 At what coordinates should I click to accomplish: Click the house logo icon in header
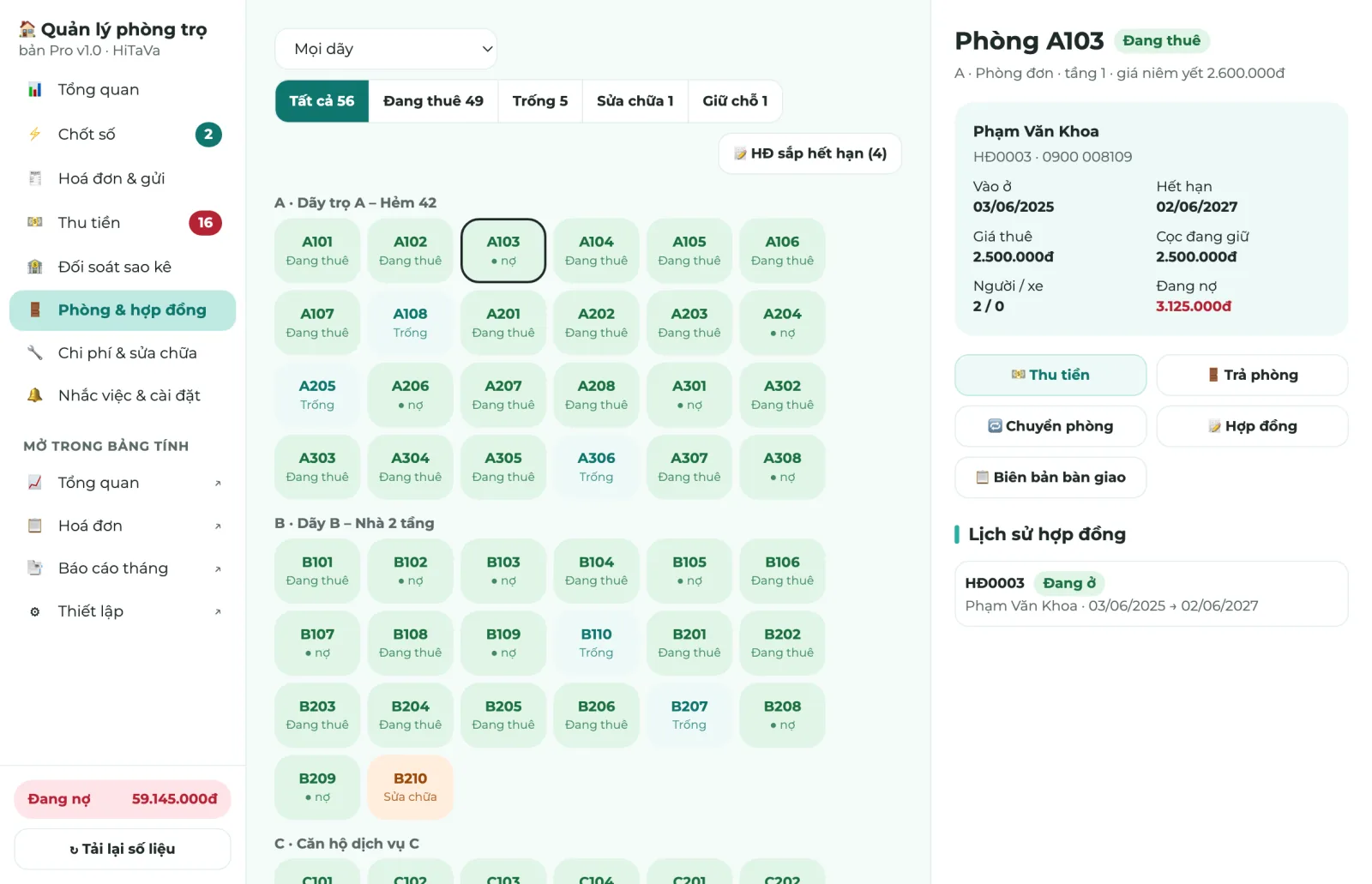[x=27, y=29]
